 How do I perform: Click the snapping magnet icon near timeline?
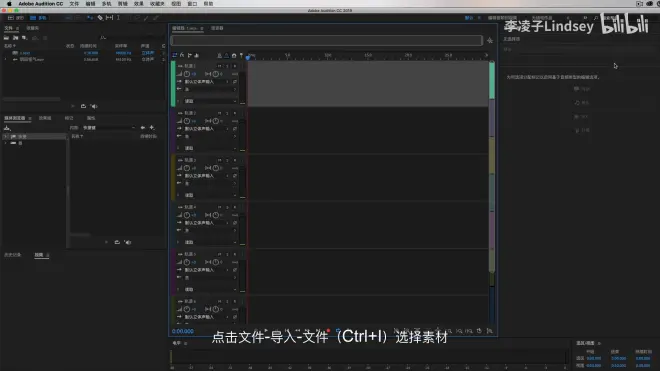tap(234, 56)
